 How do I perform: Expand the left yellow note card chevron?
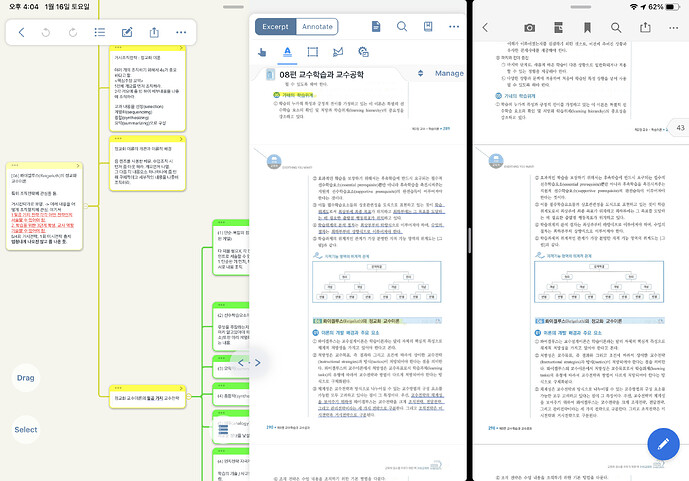78,166
